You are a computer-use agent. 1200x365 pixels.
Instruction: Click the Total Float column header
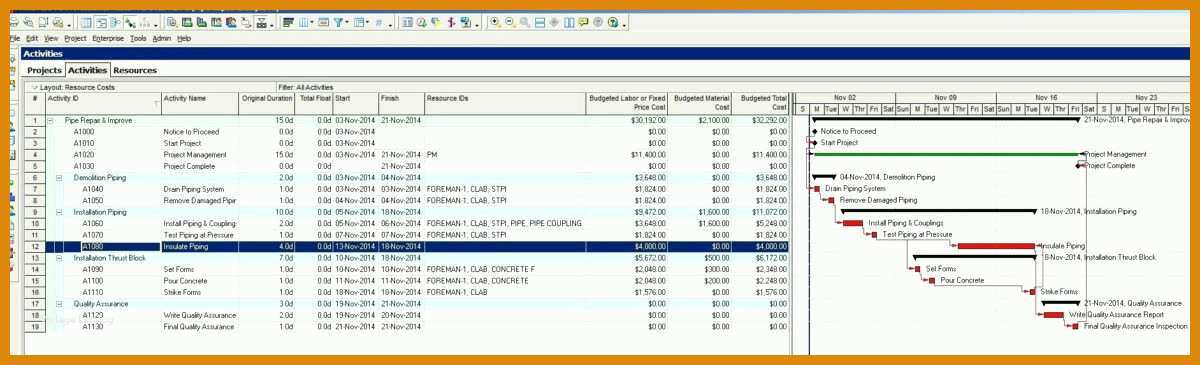[x=314, y=103]
